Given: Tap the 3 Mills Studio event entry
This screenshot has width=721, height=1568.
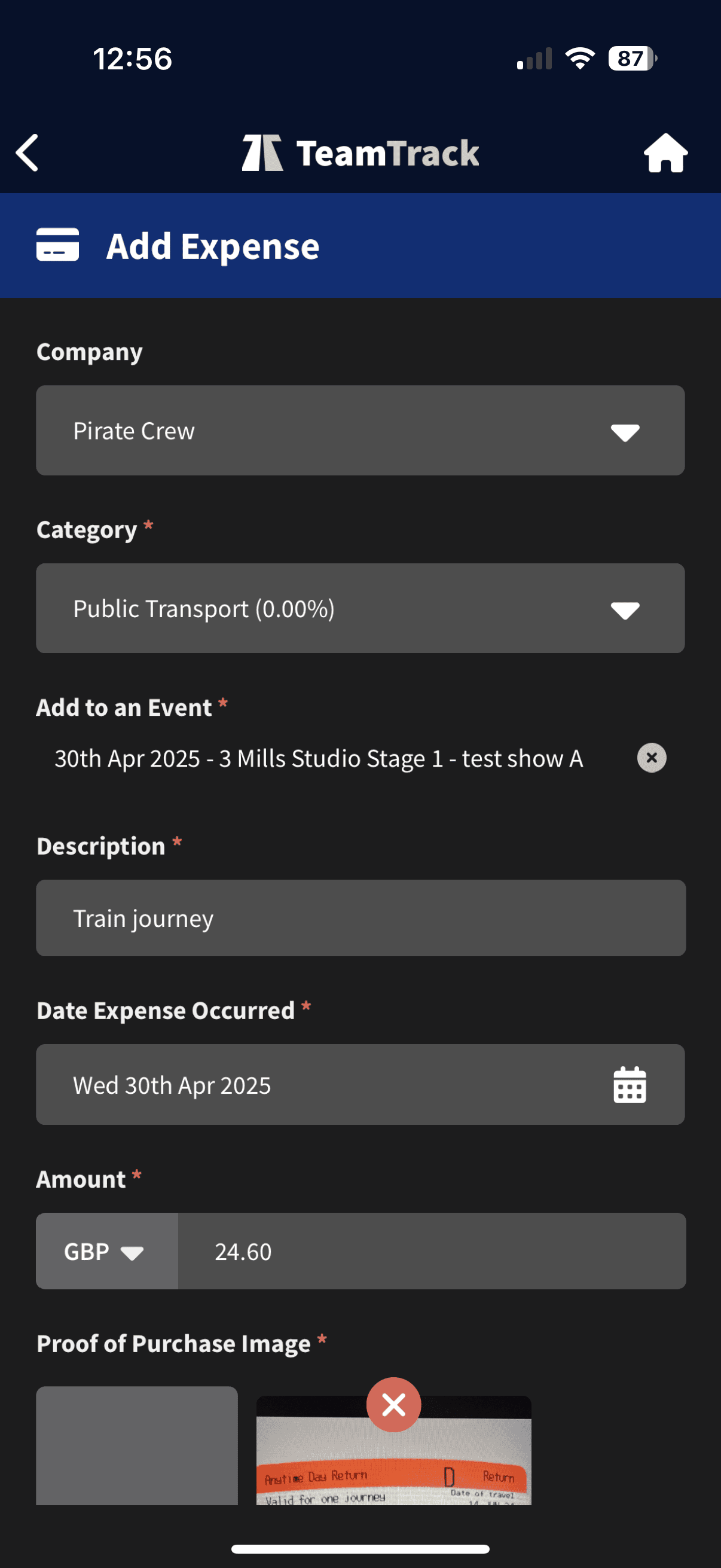Looking at the screenshot, I should pos(319,758).
